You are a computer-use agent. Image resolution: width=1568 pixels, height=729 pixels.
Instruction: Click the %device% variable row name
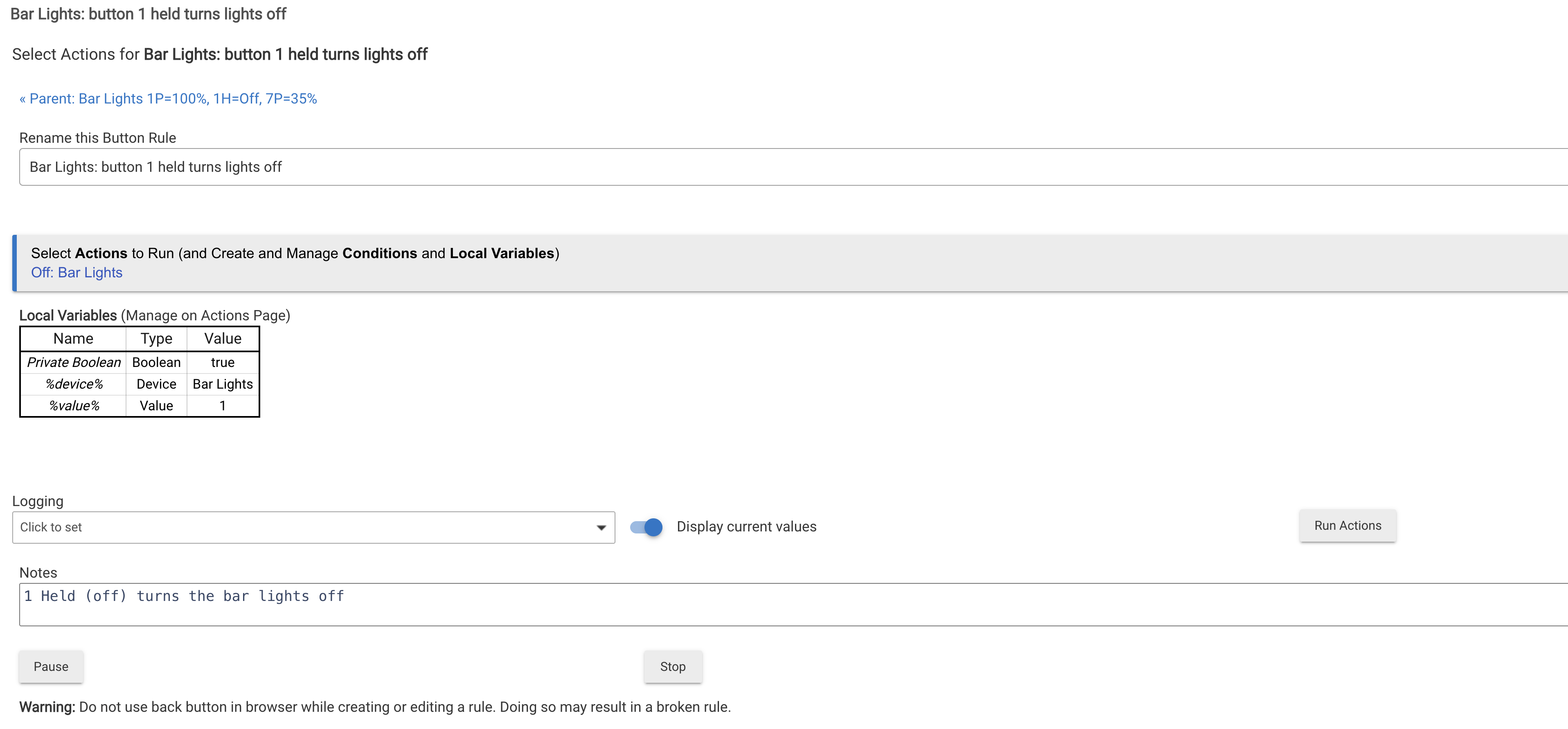point(74,384)
